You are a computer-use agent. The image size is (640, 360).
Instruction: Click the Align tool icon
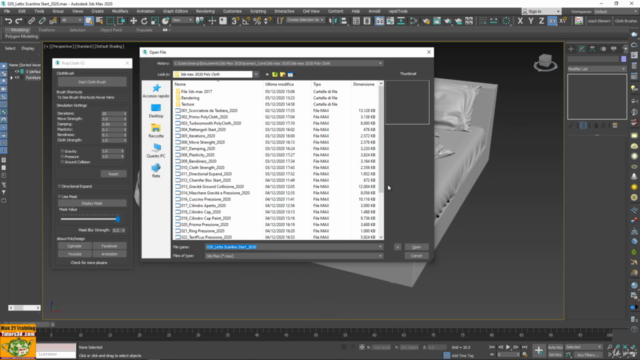(344, 21)
